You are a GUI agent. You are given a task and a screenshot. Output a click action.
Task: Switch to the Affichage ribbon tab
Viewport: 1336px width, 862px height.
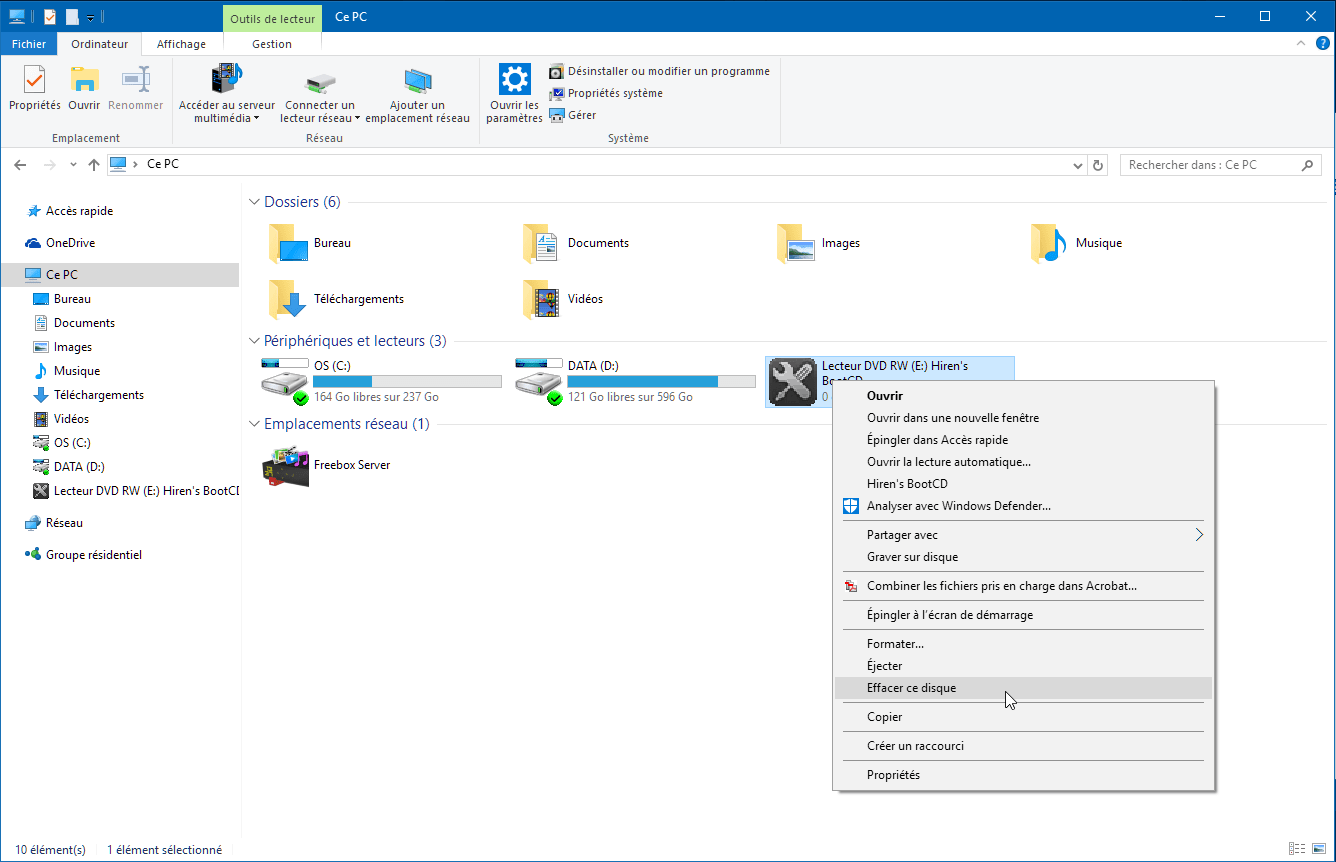point(181,44)
